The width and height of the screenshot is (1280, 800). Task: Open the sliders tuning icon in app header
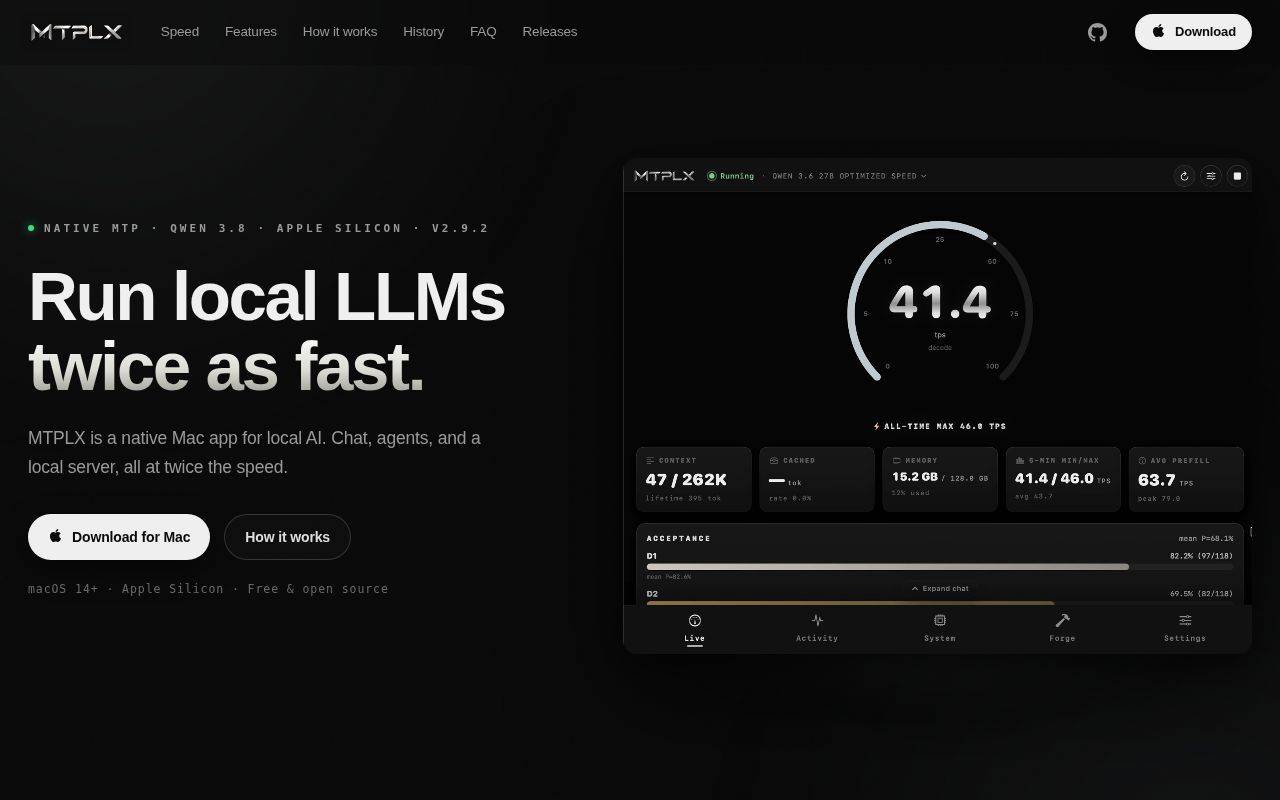click(1211, 176)
